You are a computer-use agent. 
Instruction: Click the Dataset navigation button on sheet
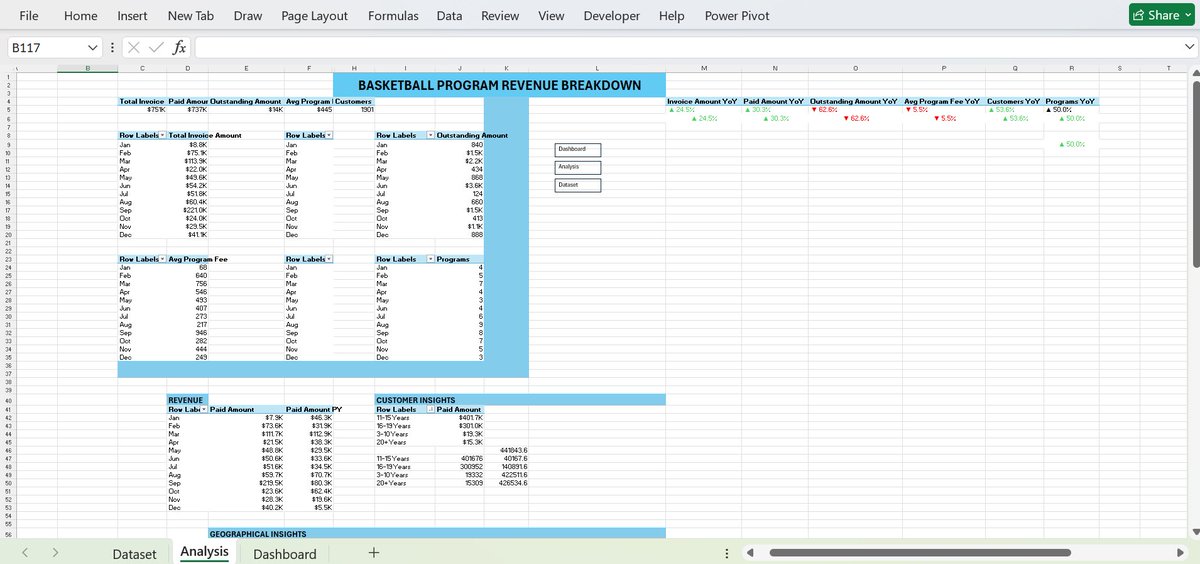(x=580, y=185)
